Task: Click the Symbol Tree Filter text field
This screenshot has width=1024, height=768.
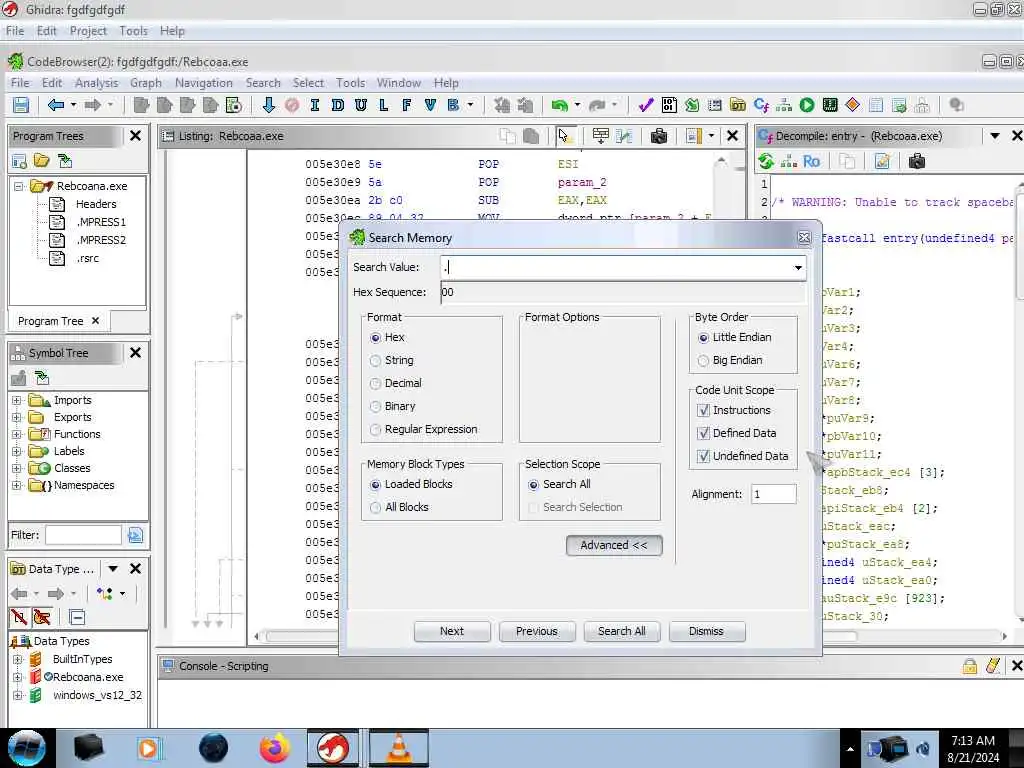Action: pos(83,536)
